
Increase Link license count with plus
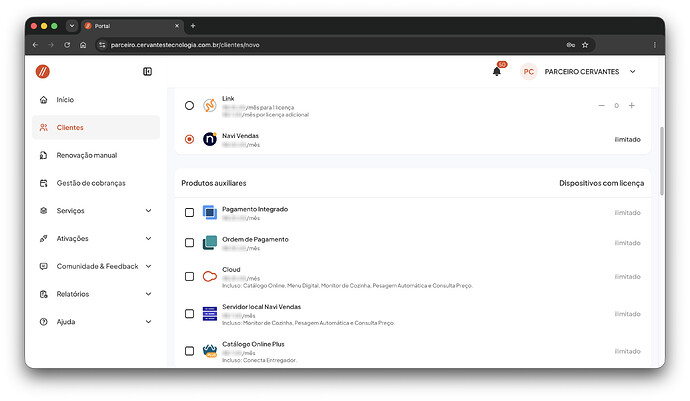[x=631, y=106]
